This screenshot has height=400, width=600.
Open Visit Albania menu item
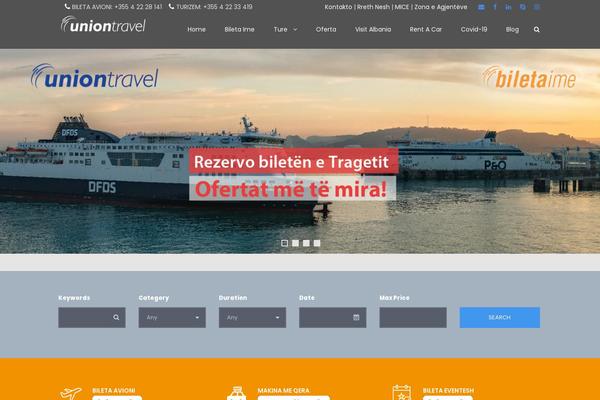pos(373,29)
